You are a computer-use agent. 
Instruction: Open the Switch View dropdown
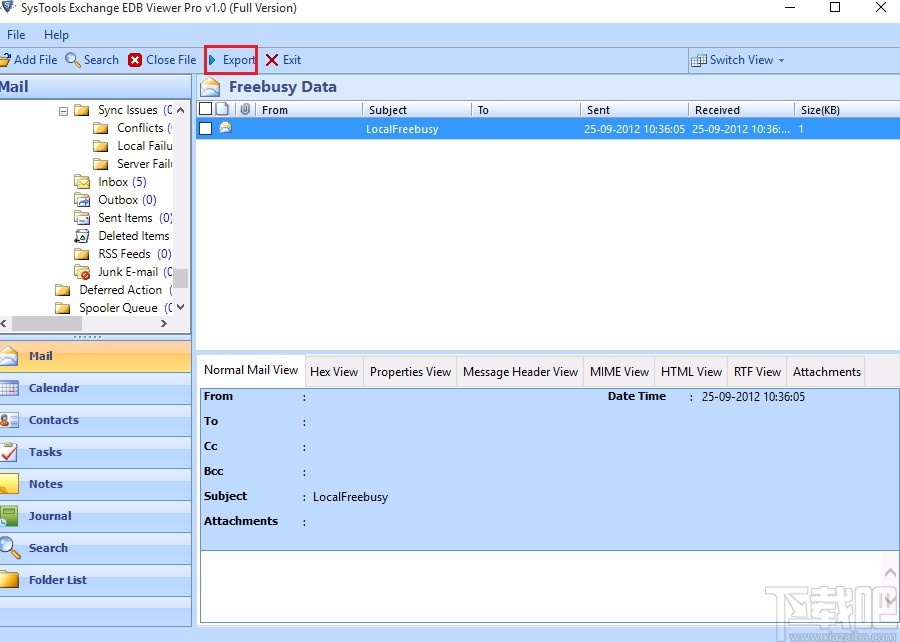pos(738,59)
